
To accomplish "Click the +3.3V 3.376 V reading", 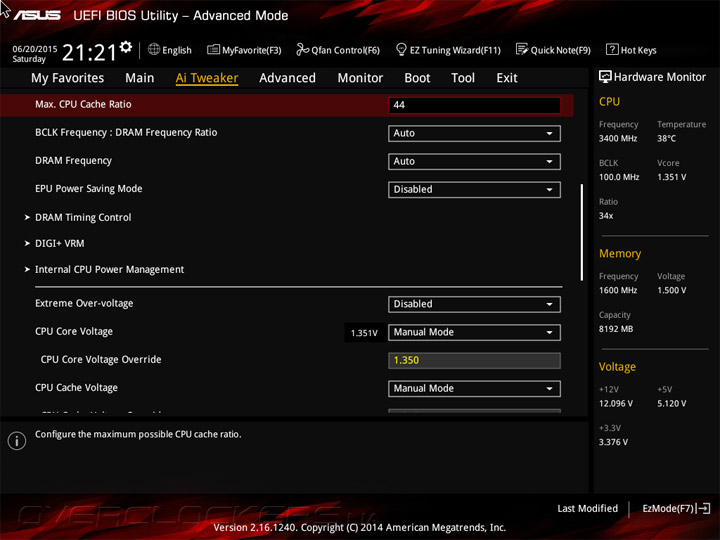I will pos(613,442).
